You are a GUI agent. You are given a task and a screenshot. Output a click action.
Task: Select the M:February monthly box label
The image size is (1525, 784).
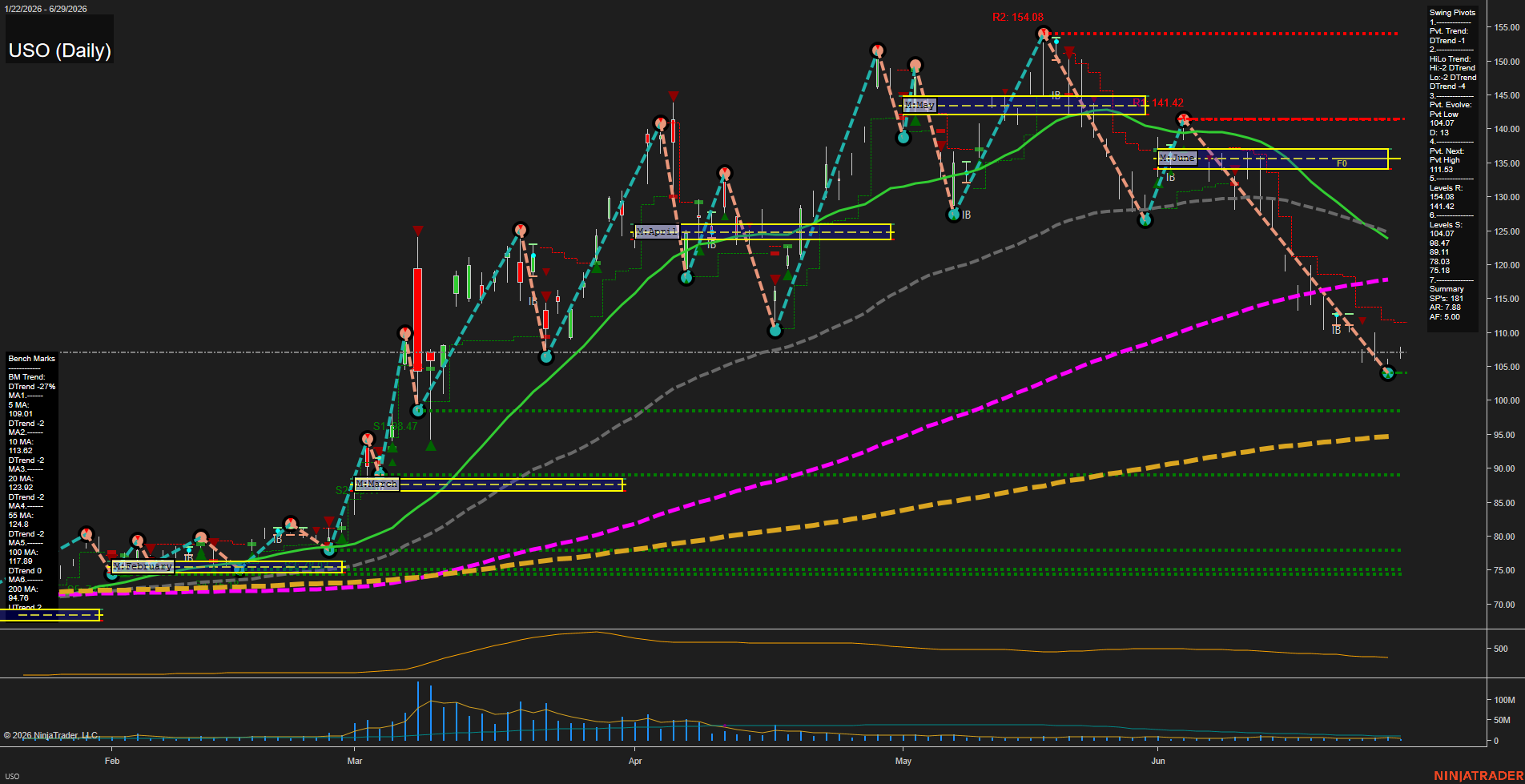[x=143, y=566]
